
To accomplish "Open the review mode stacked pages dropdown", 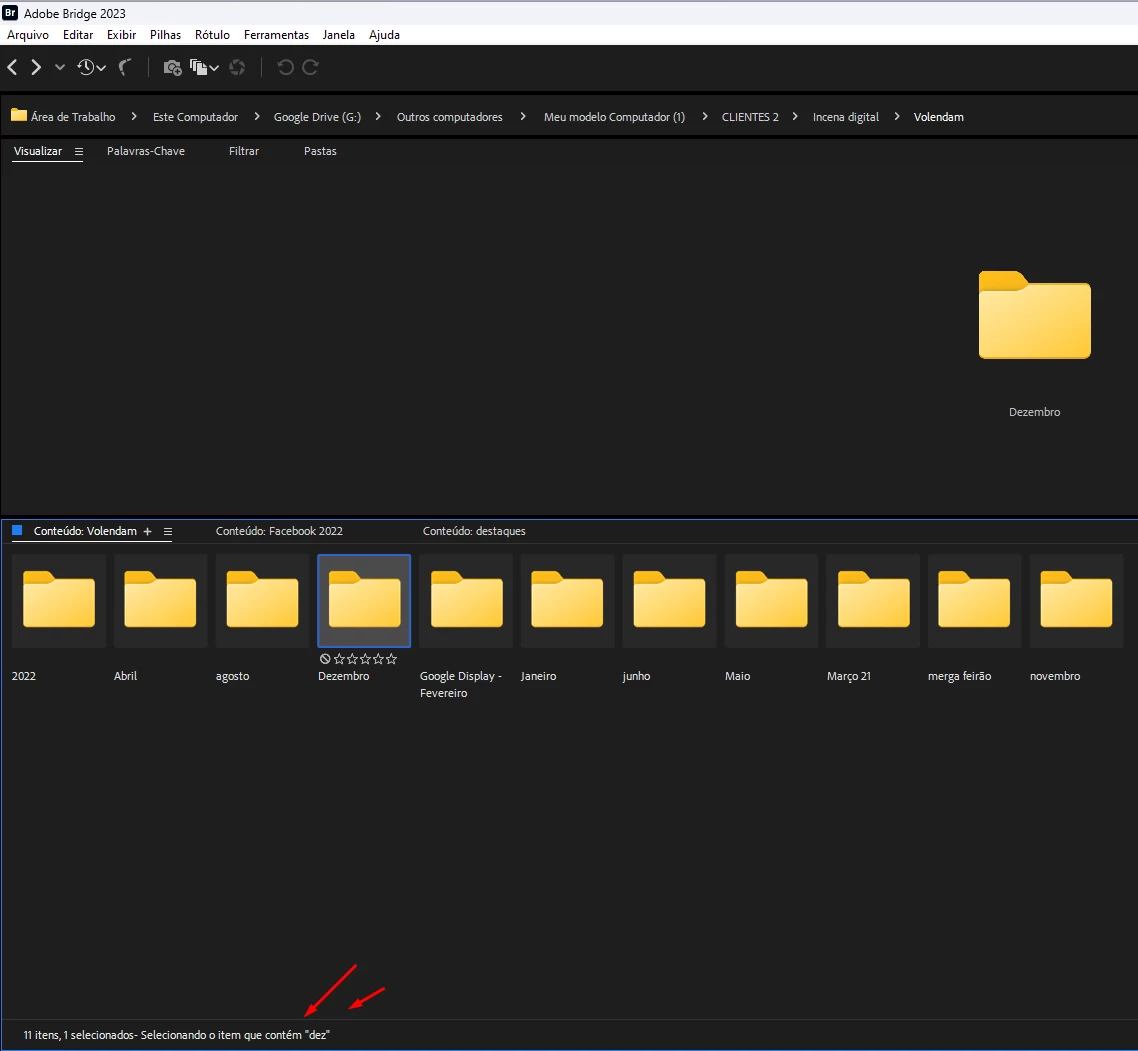I will point(204,68).
